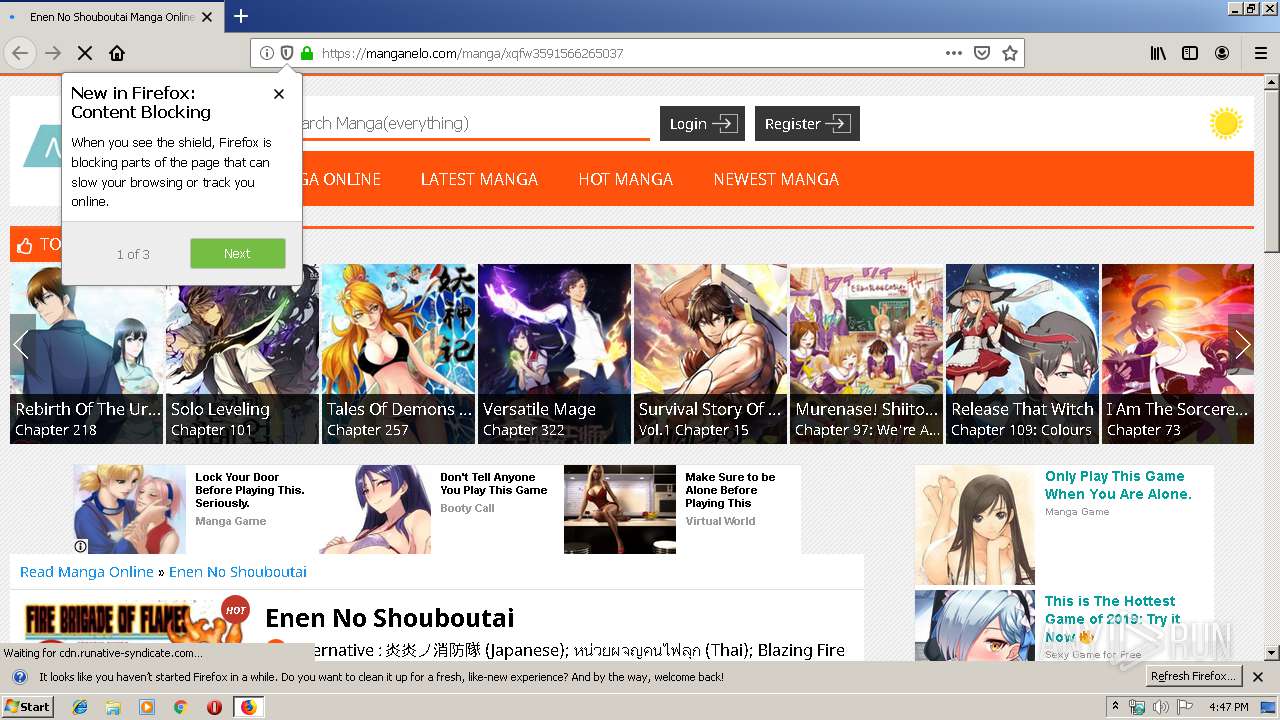
Task: Click the Firefox taskbar button
Action: pos(248,707)
